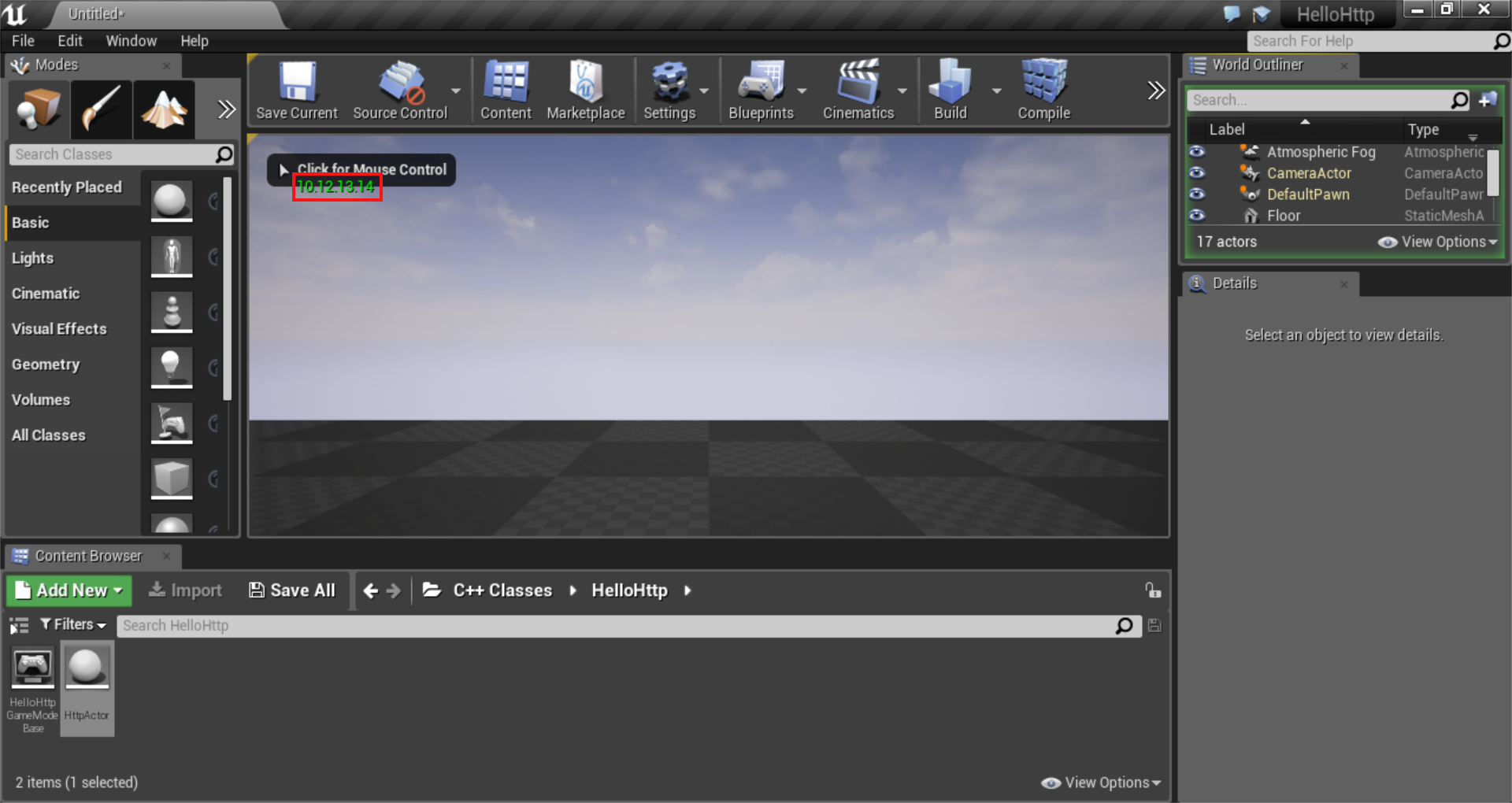Select the Landscape mode mountain icon
The width and height of the screenshot is (1512, 803).
point(164,109)
